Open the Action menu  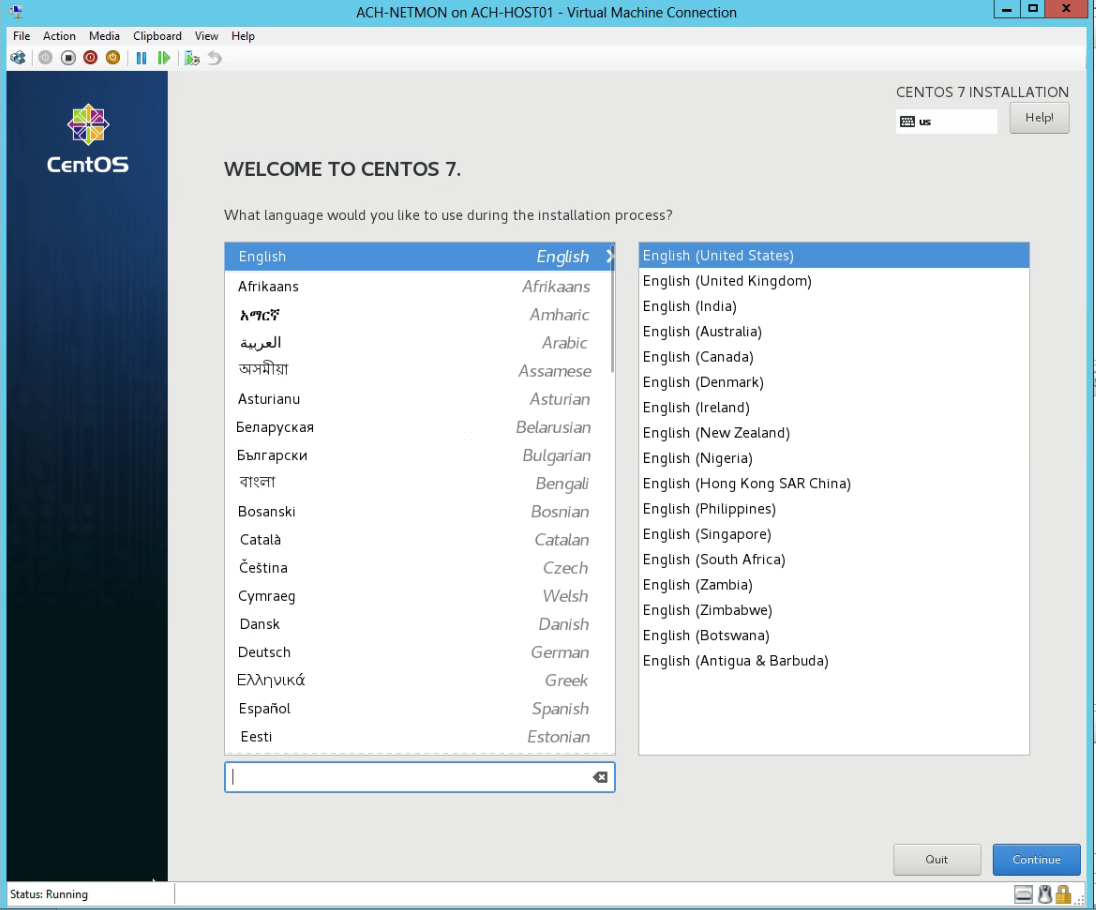pyautogui.click(x=59, y=36)
